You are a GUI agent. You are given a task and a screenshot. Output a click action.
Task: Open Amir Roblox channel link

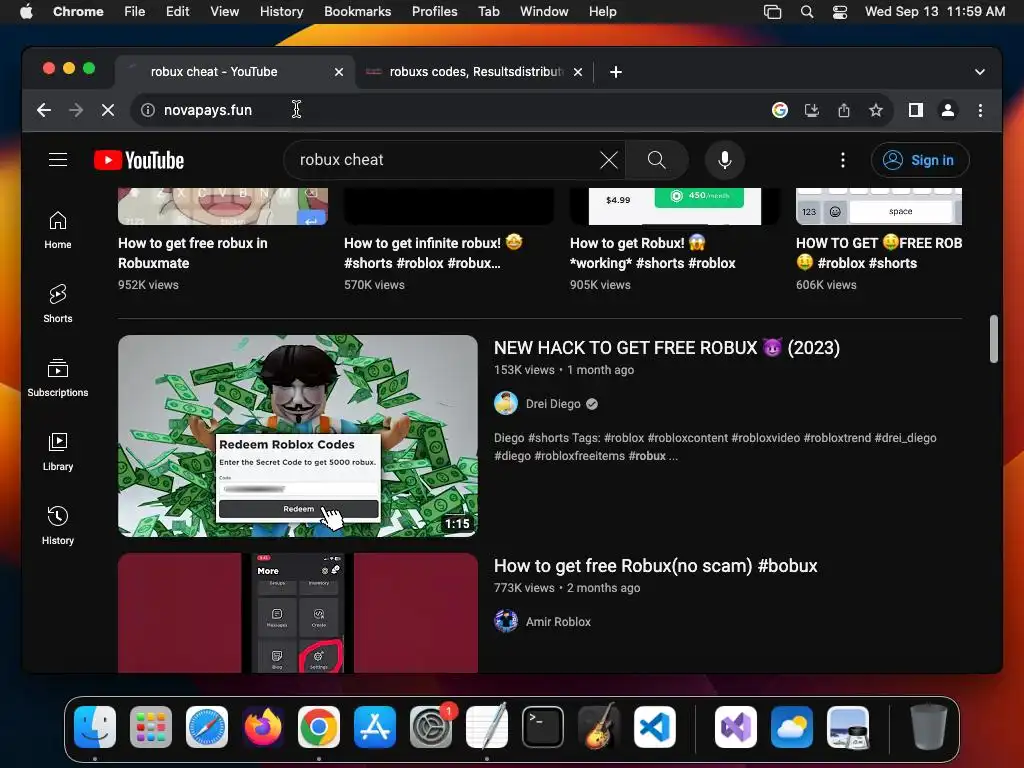558,622
